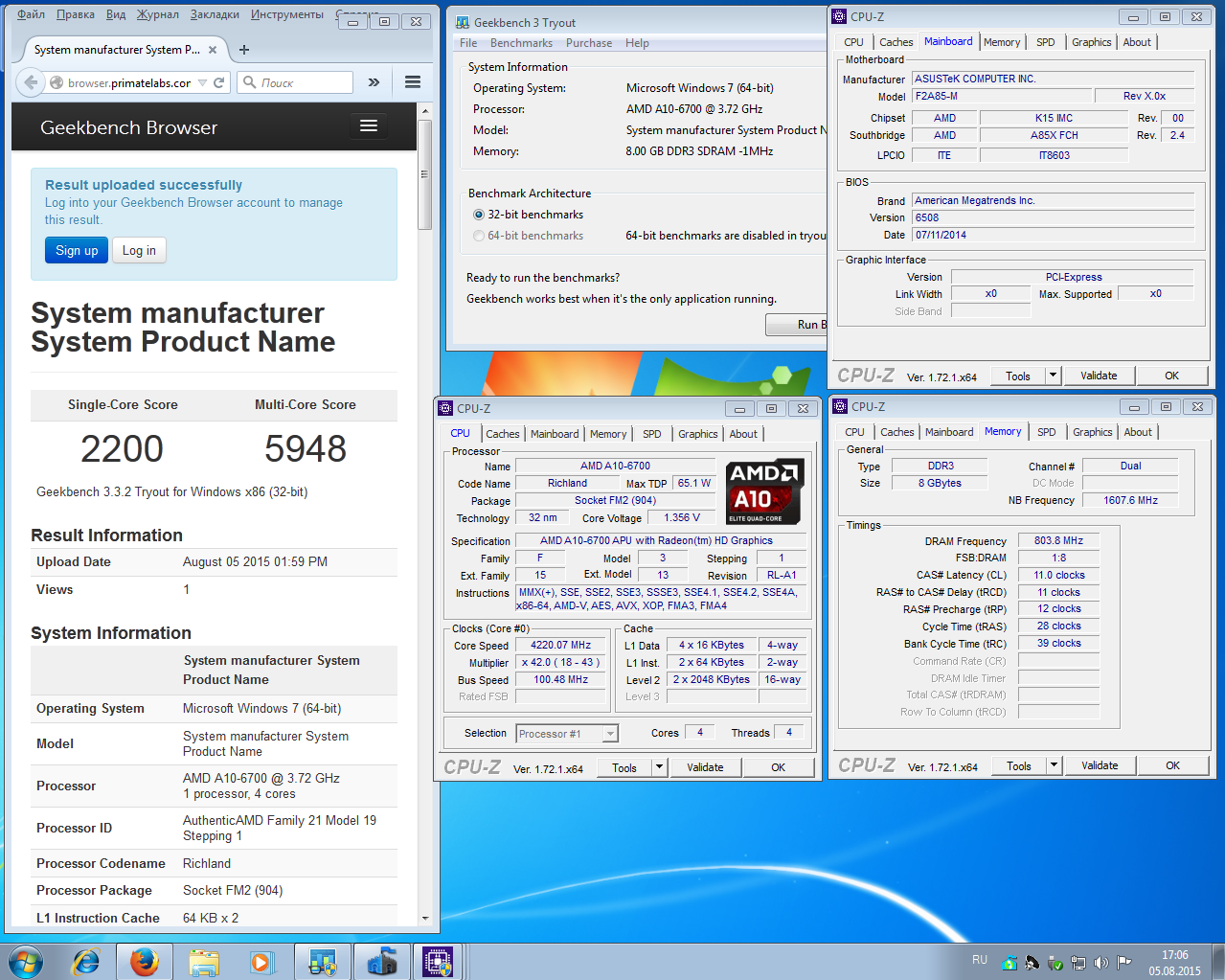Click the Multi-Core Score value 5948
The height and width of the screenshot is (980, 1225).
pos(306,448)
